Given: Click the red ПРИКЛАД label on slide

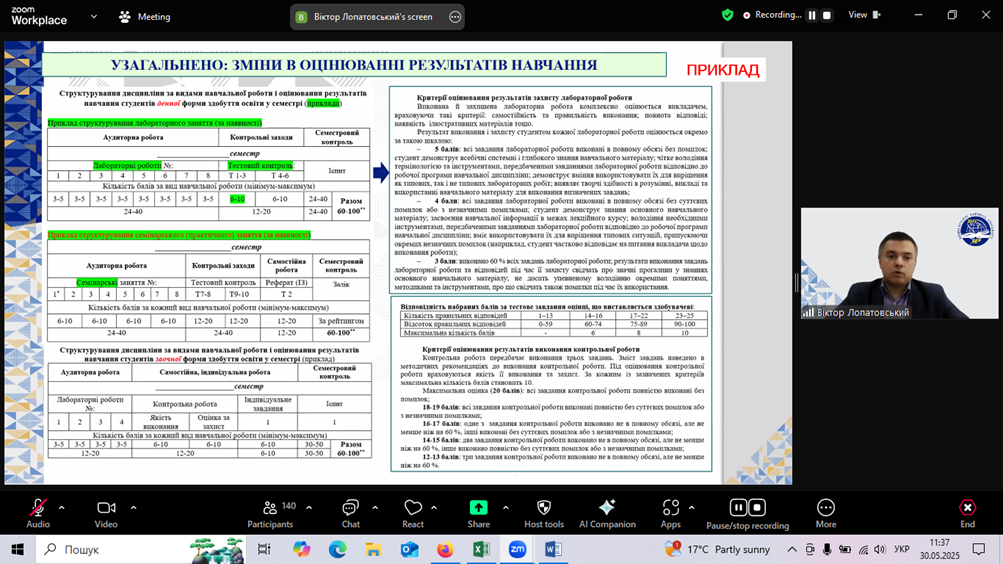Looking at the screenshot, I should [723, 70].
